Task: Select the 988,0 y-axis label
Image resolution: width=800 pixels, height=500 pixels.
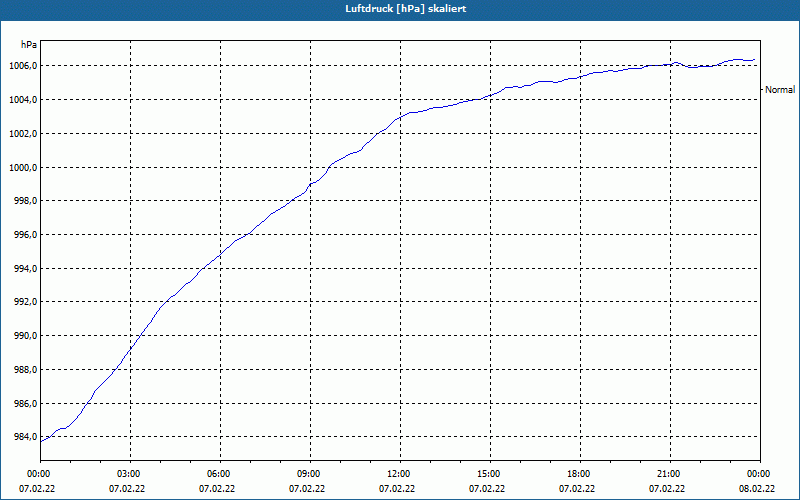Action: click(x=25, y=369)
